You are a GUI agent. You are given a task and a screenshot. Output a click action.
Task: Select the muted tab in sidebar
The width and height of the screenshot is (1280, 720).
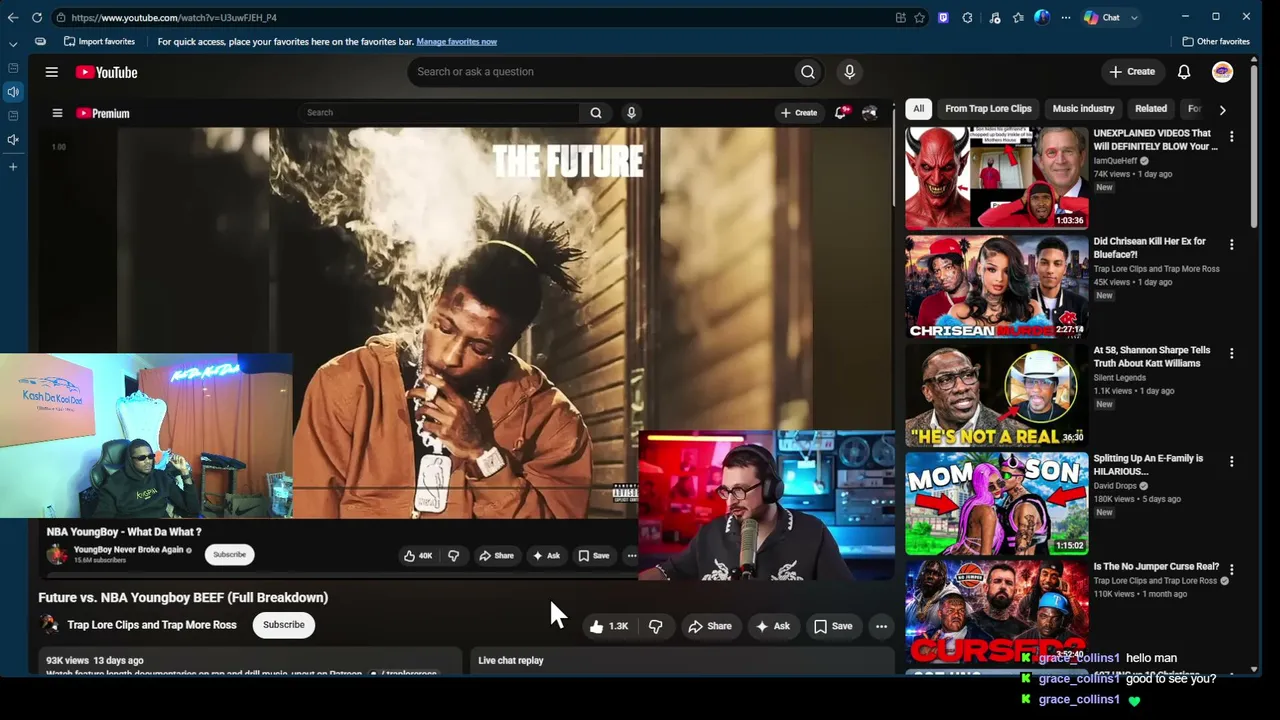13,140
